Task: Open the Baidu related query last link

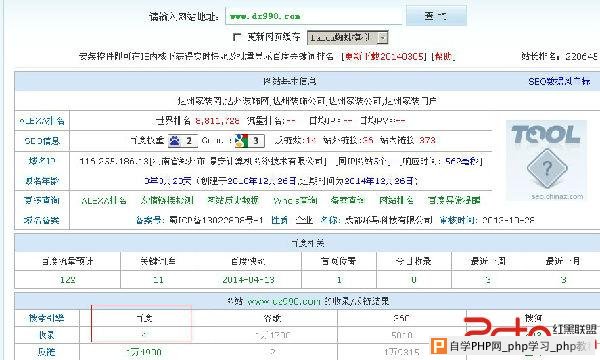Action: [454, 200]
